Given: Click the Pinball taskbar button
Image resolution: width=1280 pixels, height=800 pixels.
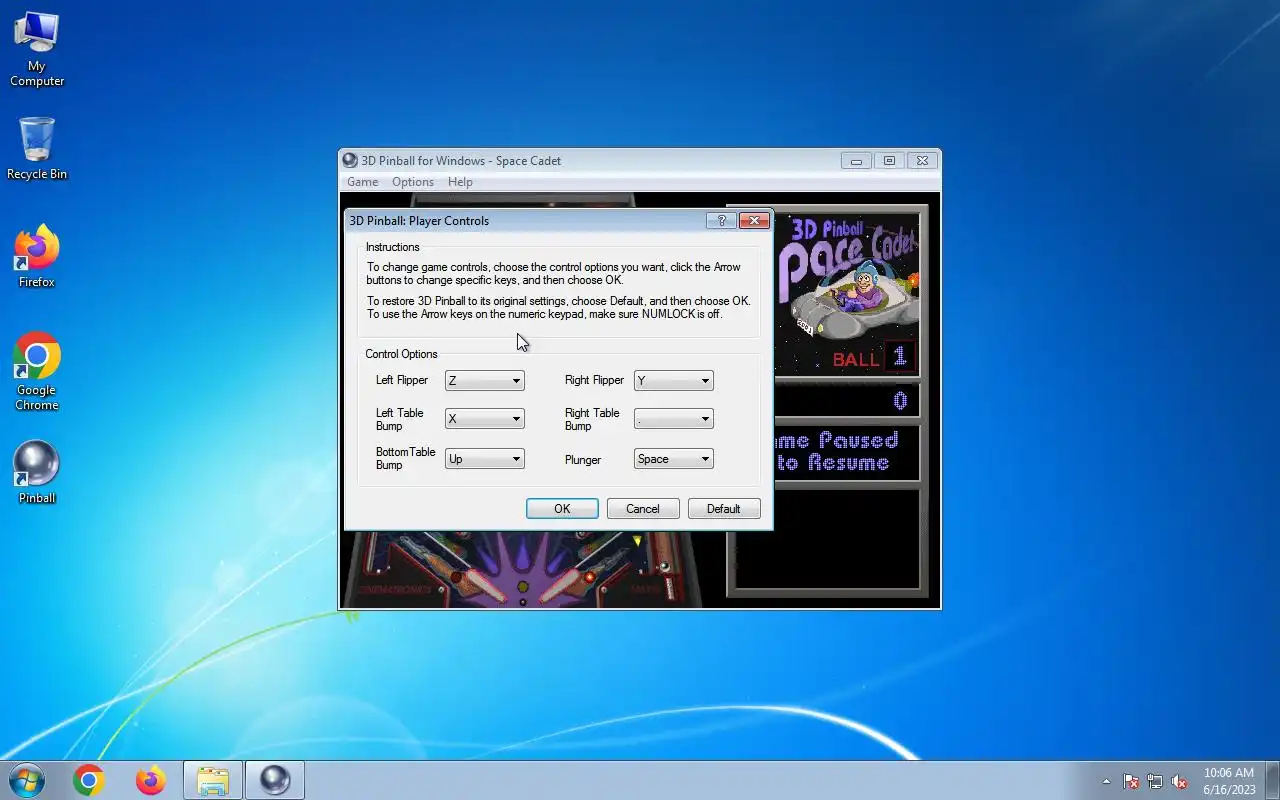Looking at the screenshot, I should tap(275, 780).
